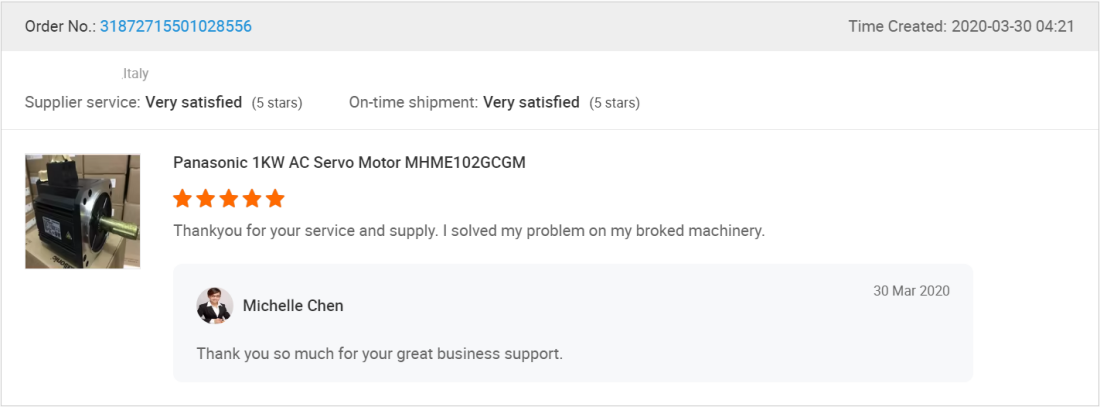1100x407 pixels.
Task: Click Michelle Chen's profile avatar
Action: pyautogui.click(x=214, y=305)
